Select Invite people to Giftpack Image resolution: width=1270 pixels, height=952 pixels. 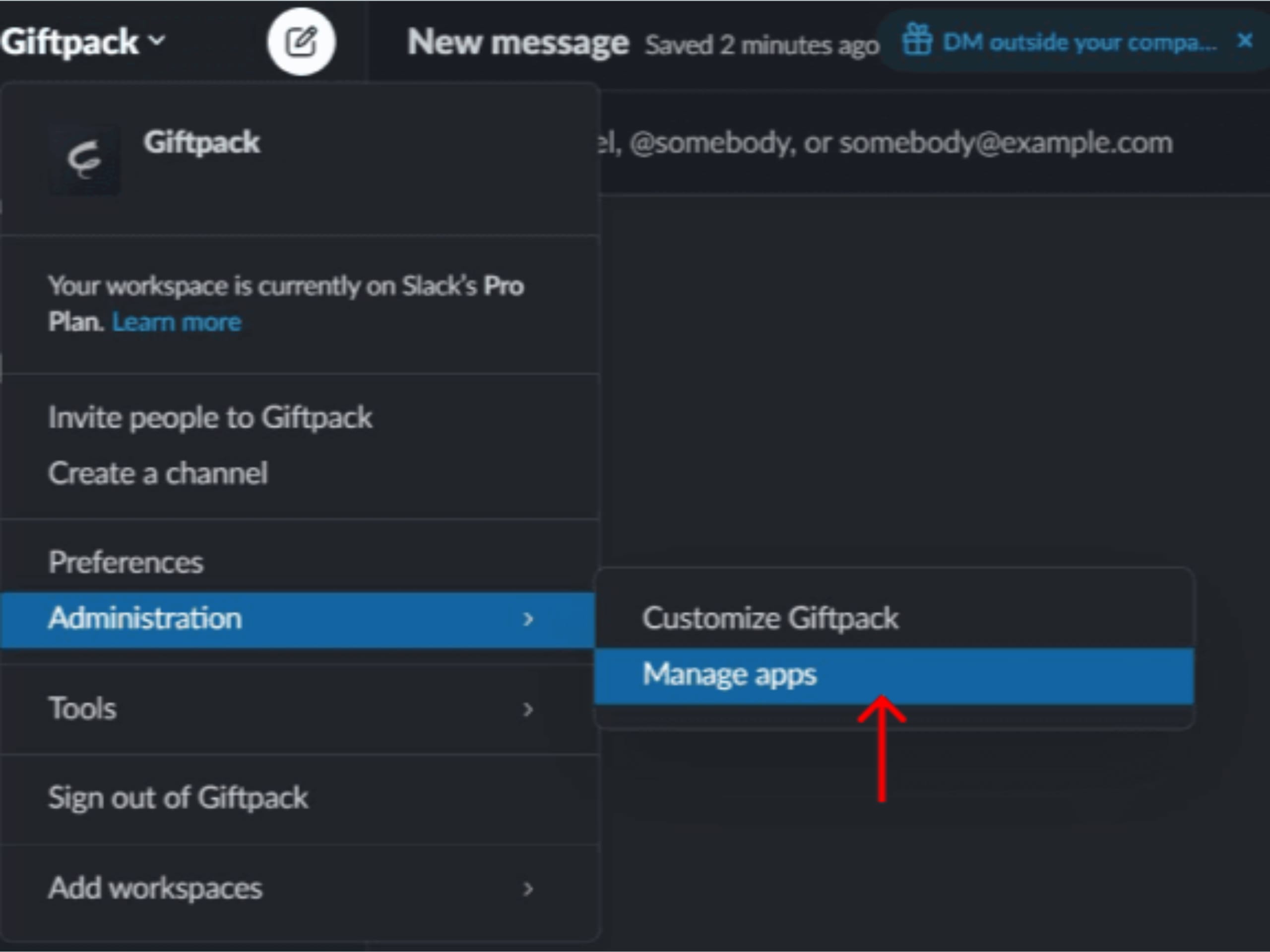[x=299, y=417]
